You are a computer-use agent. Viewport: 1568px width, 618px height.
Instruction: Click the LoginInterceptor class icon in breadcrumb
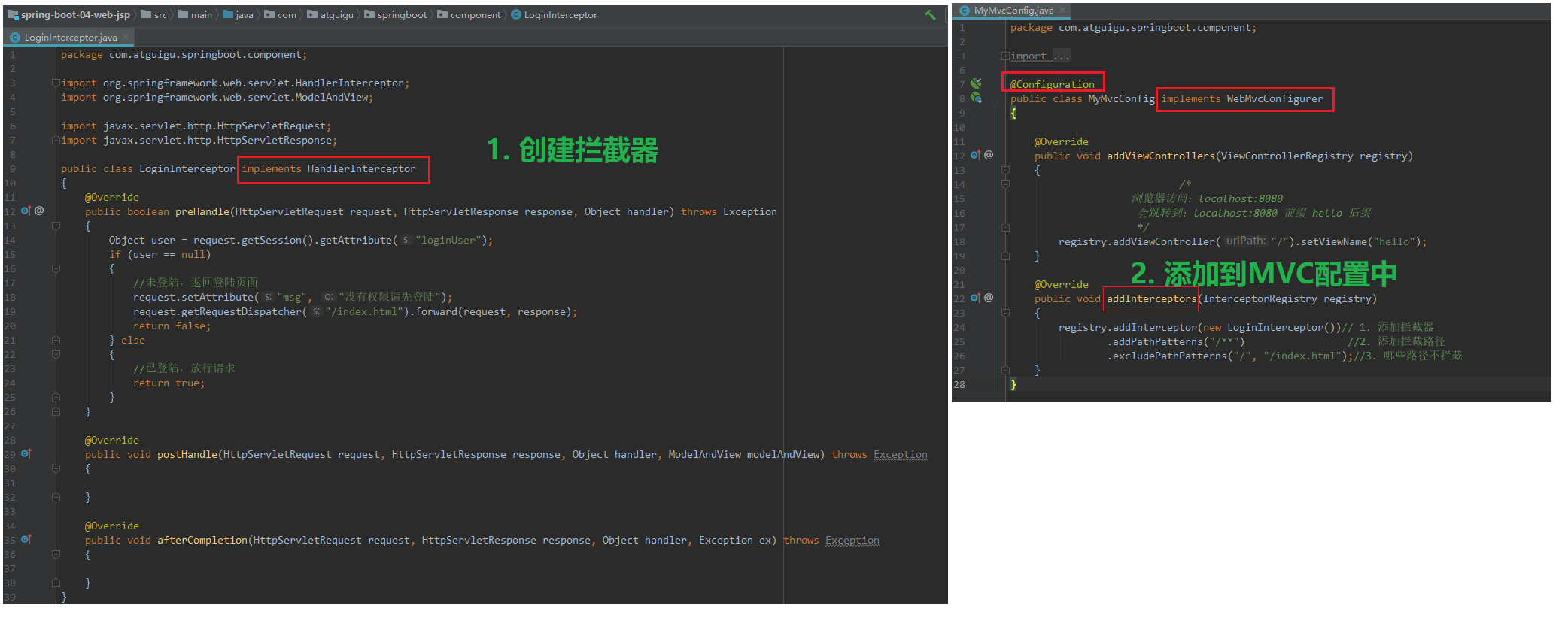click(516, 15)
